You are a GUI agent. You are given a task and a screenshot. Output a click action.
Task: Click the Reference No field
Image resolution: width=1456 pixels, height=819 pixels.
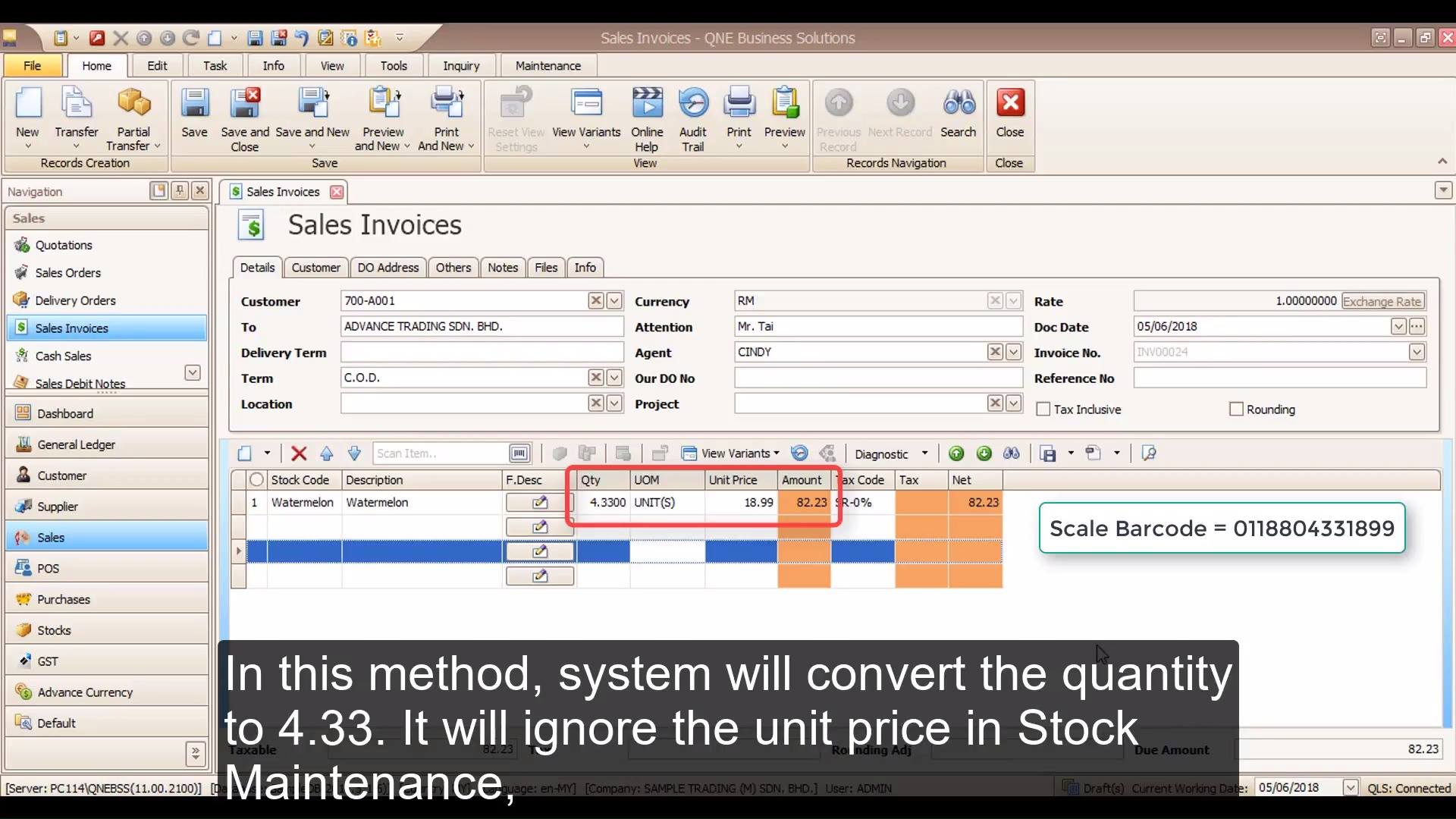point(1280,378)
